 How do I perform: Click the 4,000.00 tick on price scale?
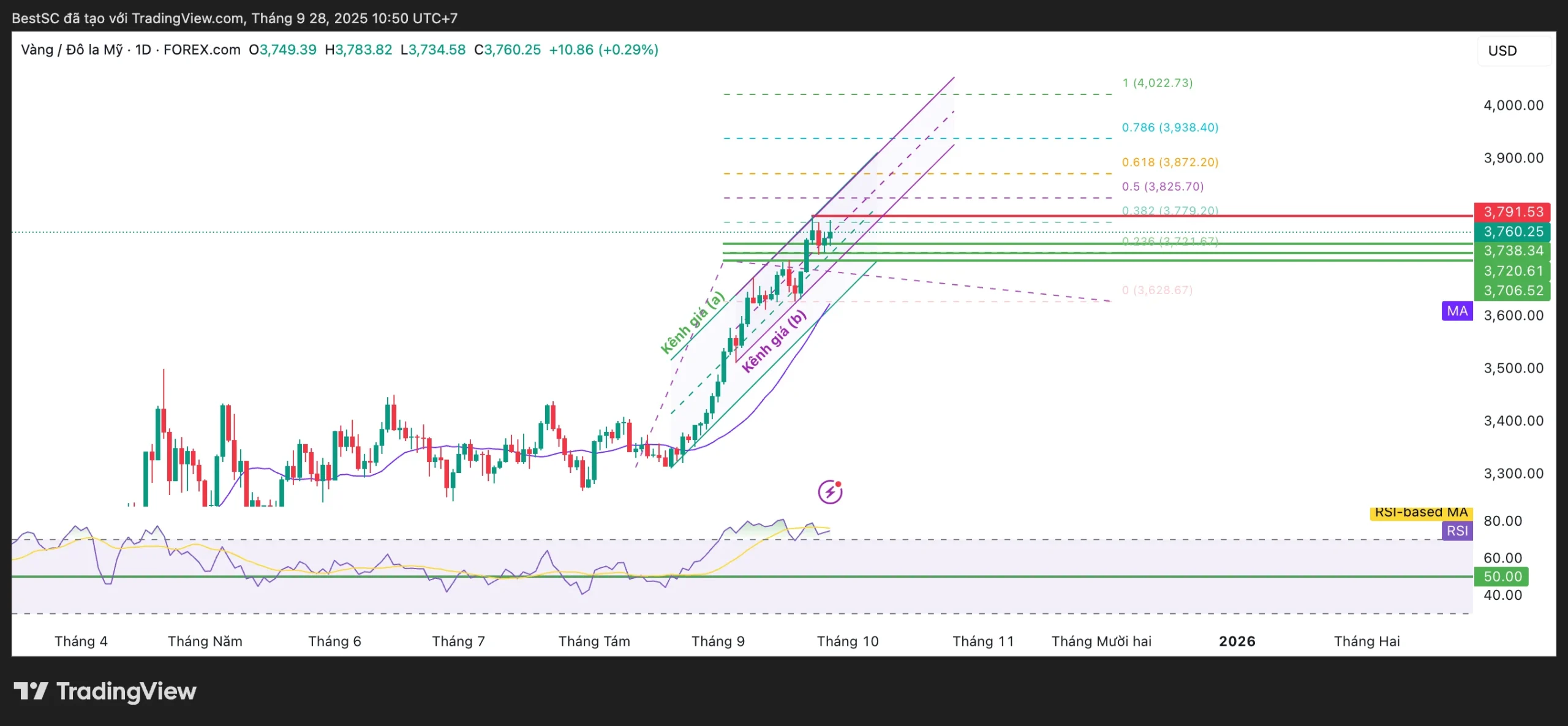point(1513,105)
